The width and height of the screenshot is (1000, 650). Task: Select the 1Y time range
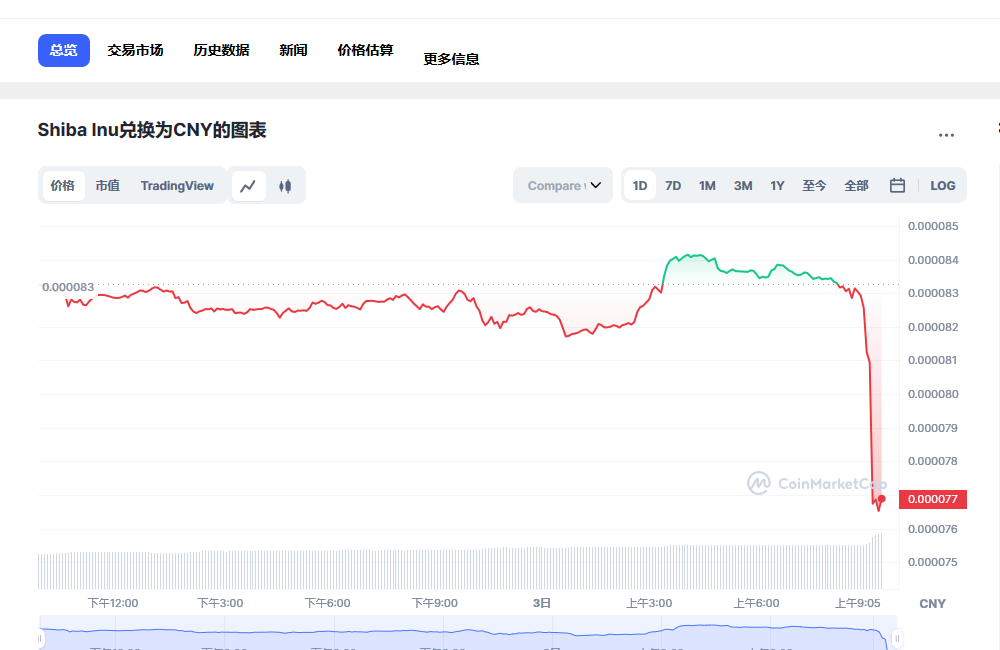pos(777,185)
